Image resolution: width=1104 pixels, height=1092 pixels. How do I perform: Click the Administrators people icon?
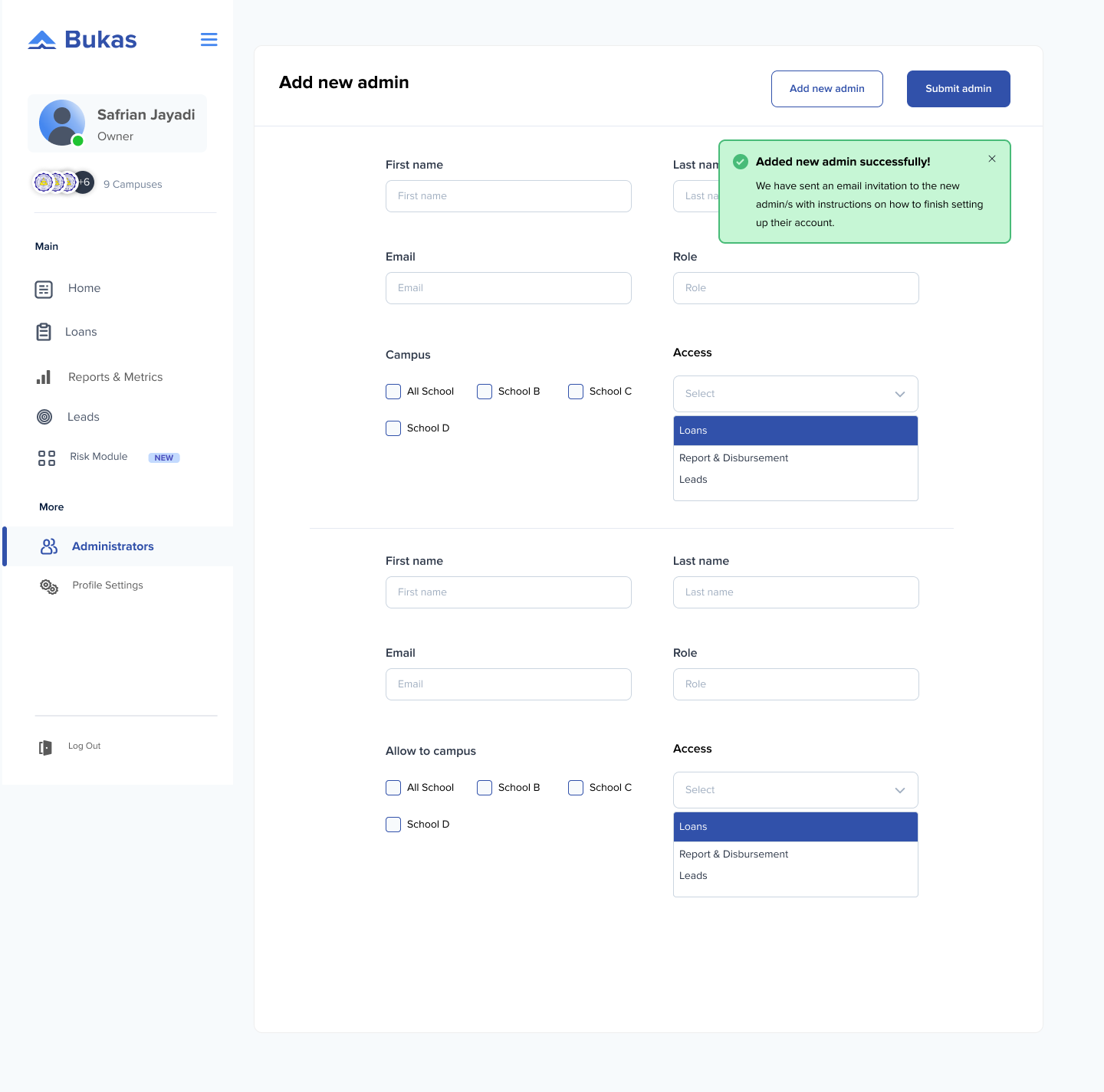tap(49, 546)
